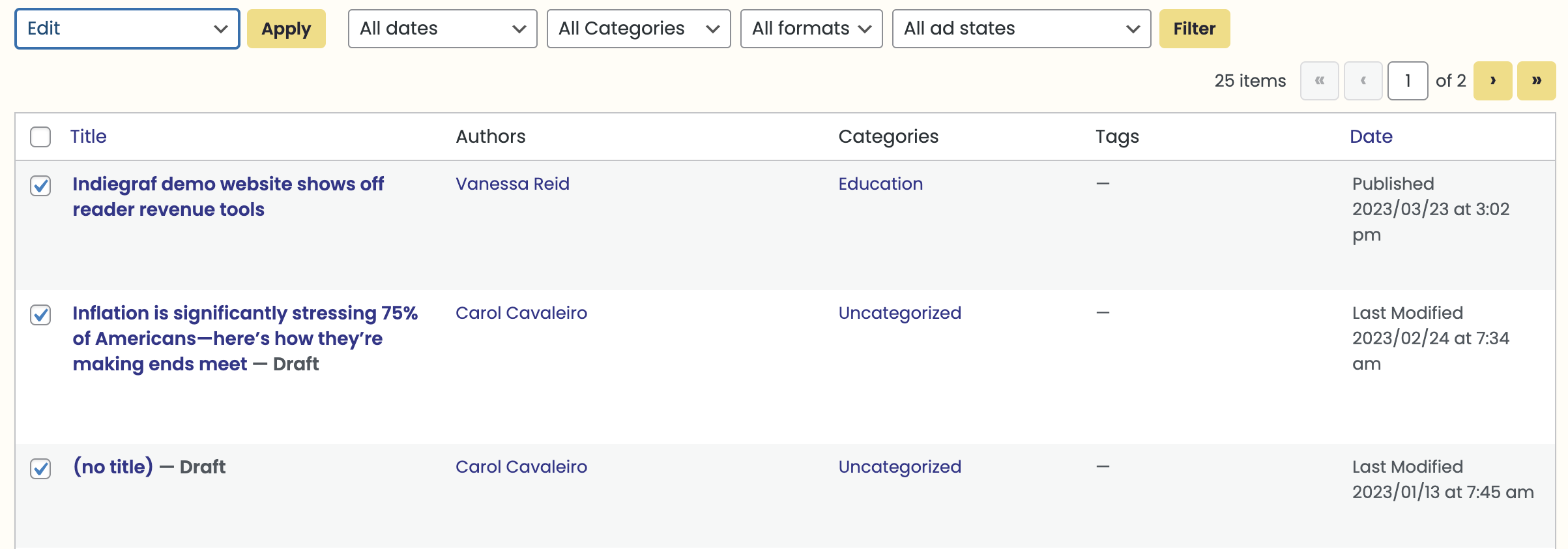1568x549 pixels.
Task: Uncheck the (no title) draft checkbox
Action: pyautogui.click(x=40, y=469)
